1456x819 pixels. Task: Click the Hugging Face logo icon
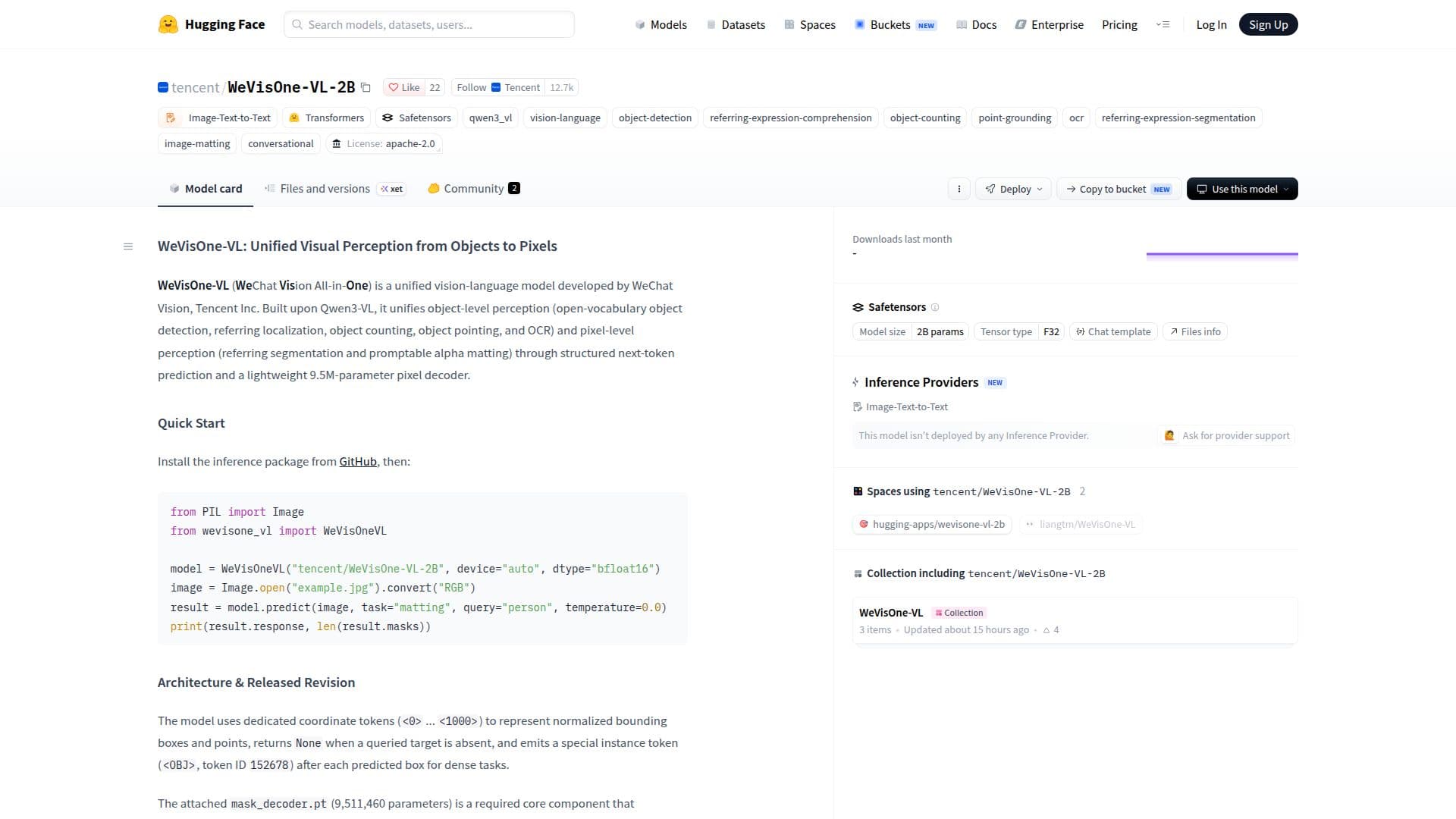point(168,24)
